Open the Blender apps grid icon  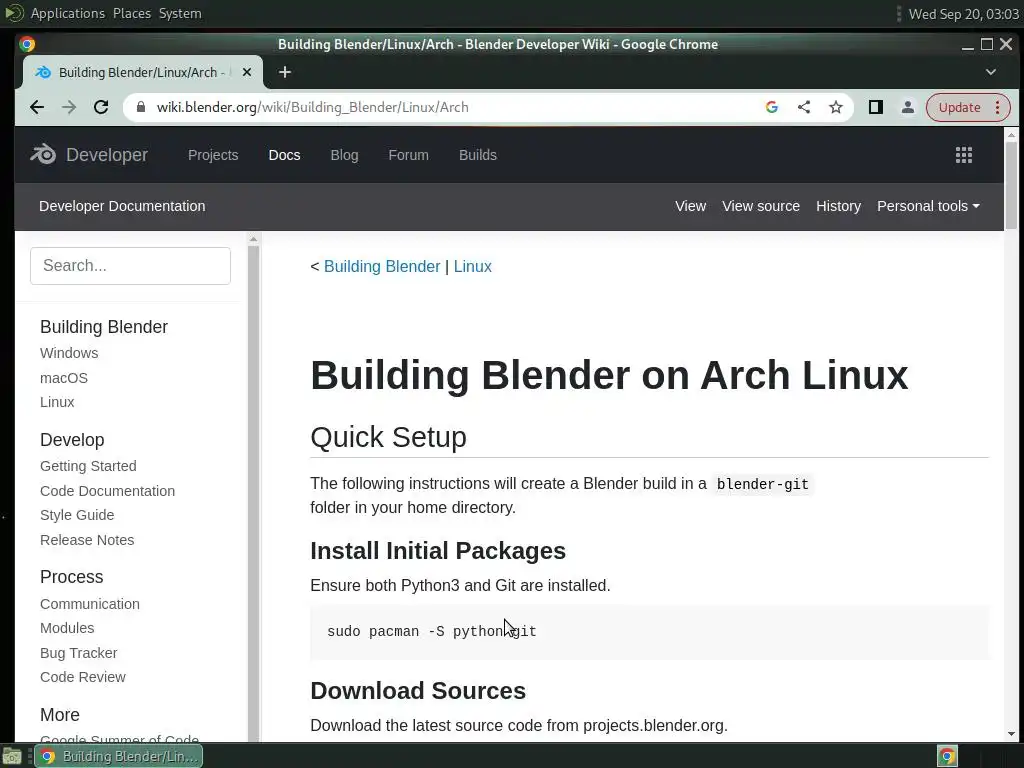(964, 155)
